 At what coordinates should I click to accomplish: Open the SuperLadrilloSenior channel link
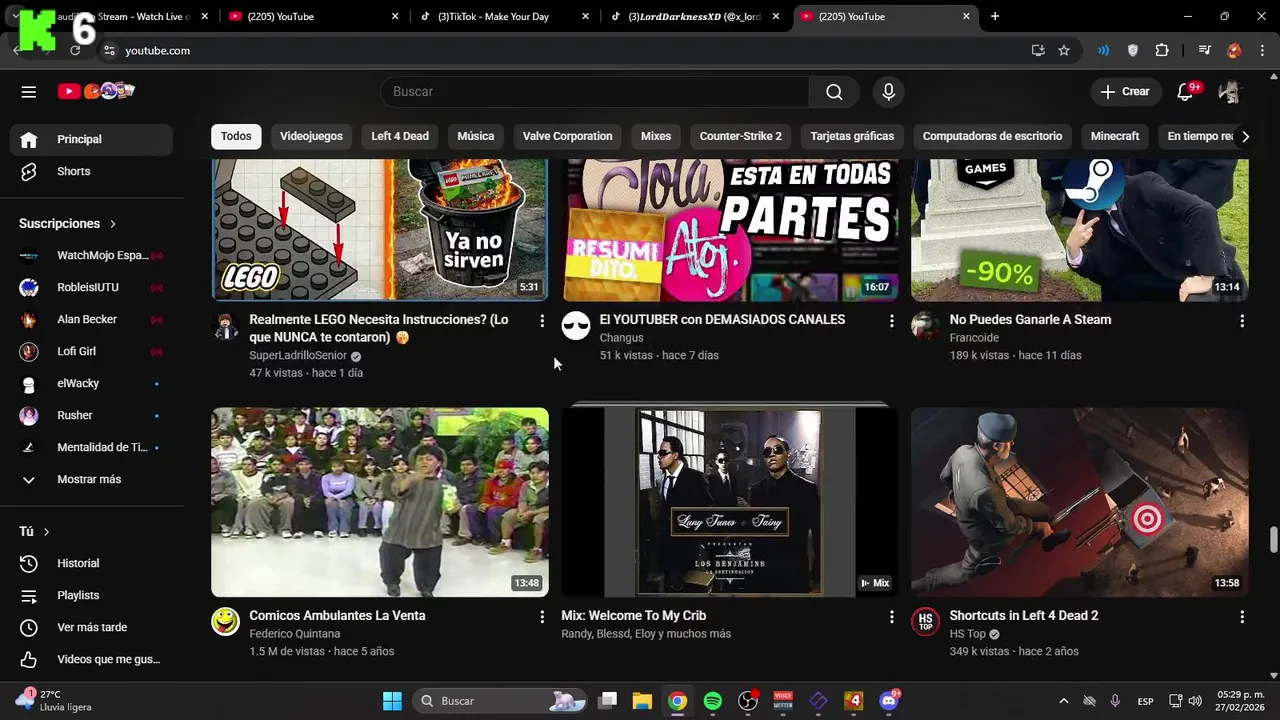(298, 355)
